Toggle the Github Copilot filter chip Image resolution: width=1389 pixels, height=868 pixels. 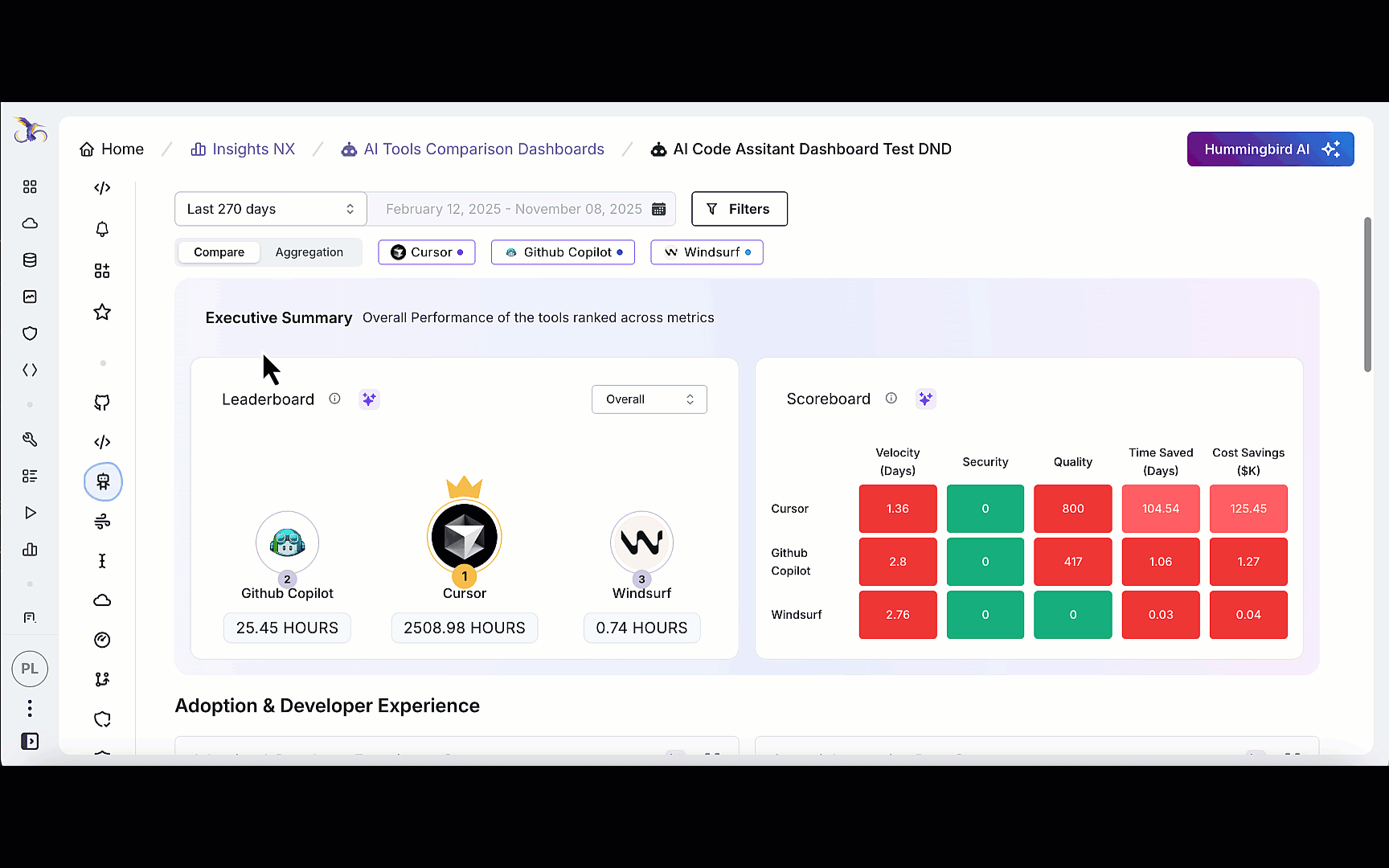tap(563, 252)
